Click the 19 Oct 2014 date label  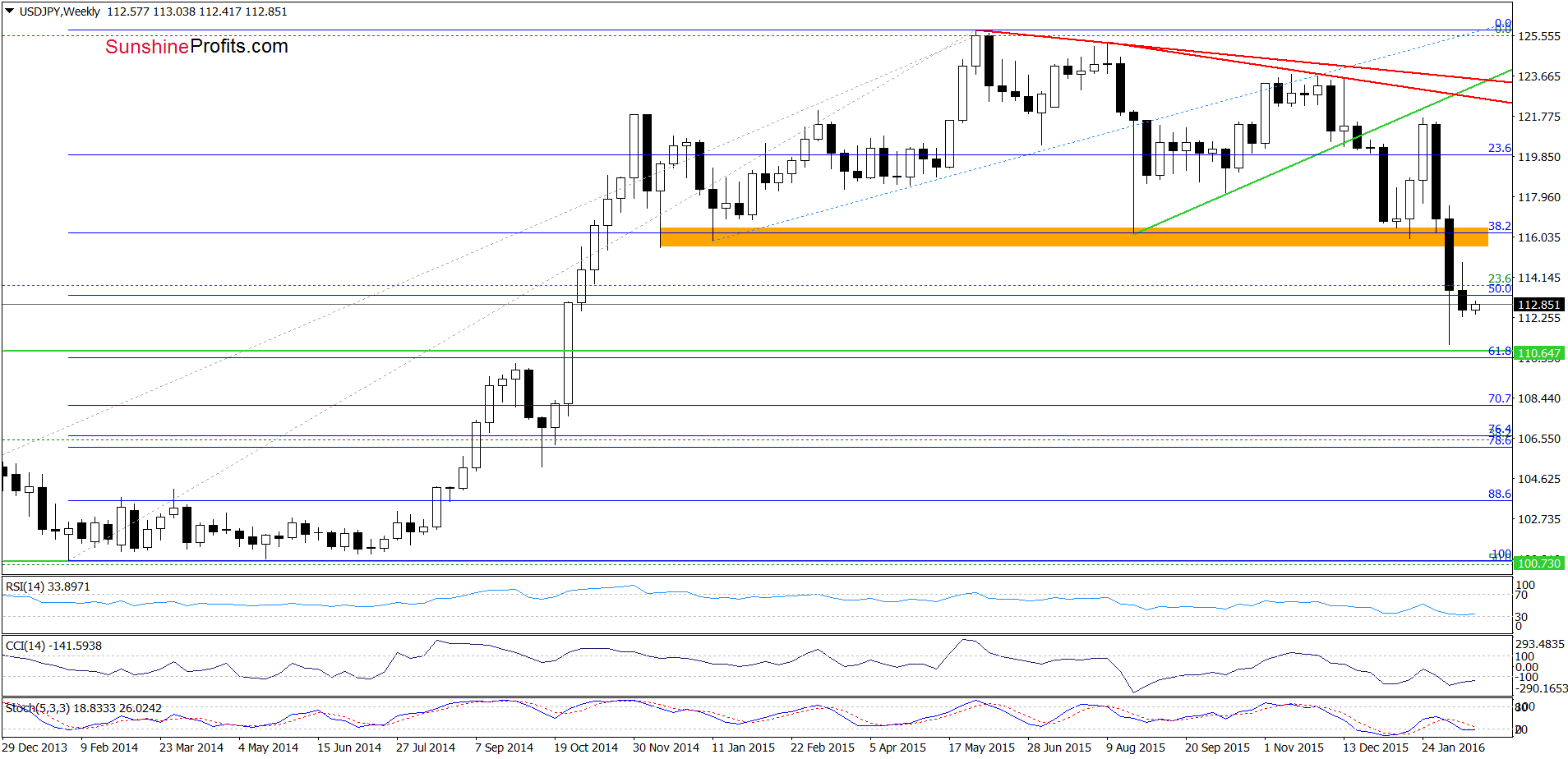tap(585, 747)
